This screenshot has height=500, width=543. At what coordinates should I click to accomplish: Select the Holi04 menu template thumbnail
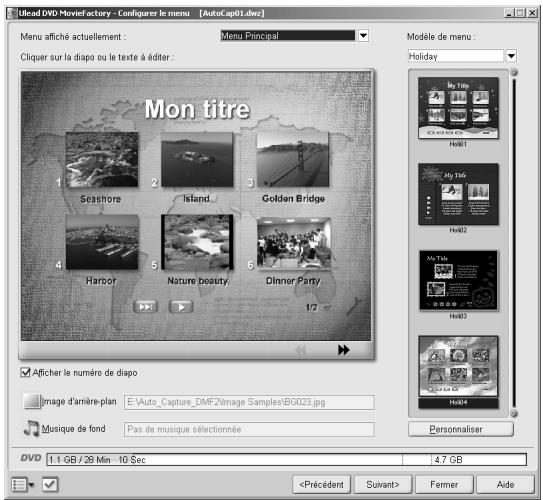pos(458,366)
